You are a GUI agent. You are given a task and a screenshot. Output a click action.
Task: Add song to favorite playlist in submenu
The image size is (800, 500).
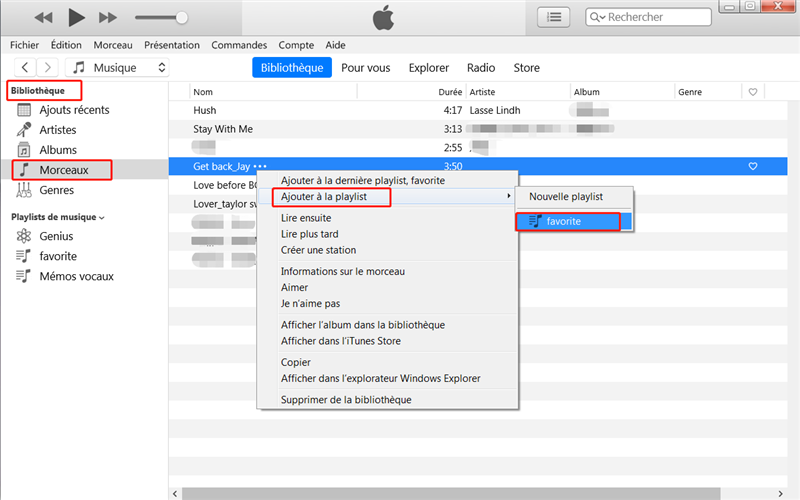574,221
